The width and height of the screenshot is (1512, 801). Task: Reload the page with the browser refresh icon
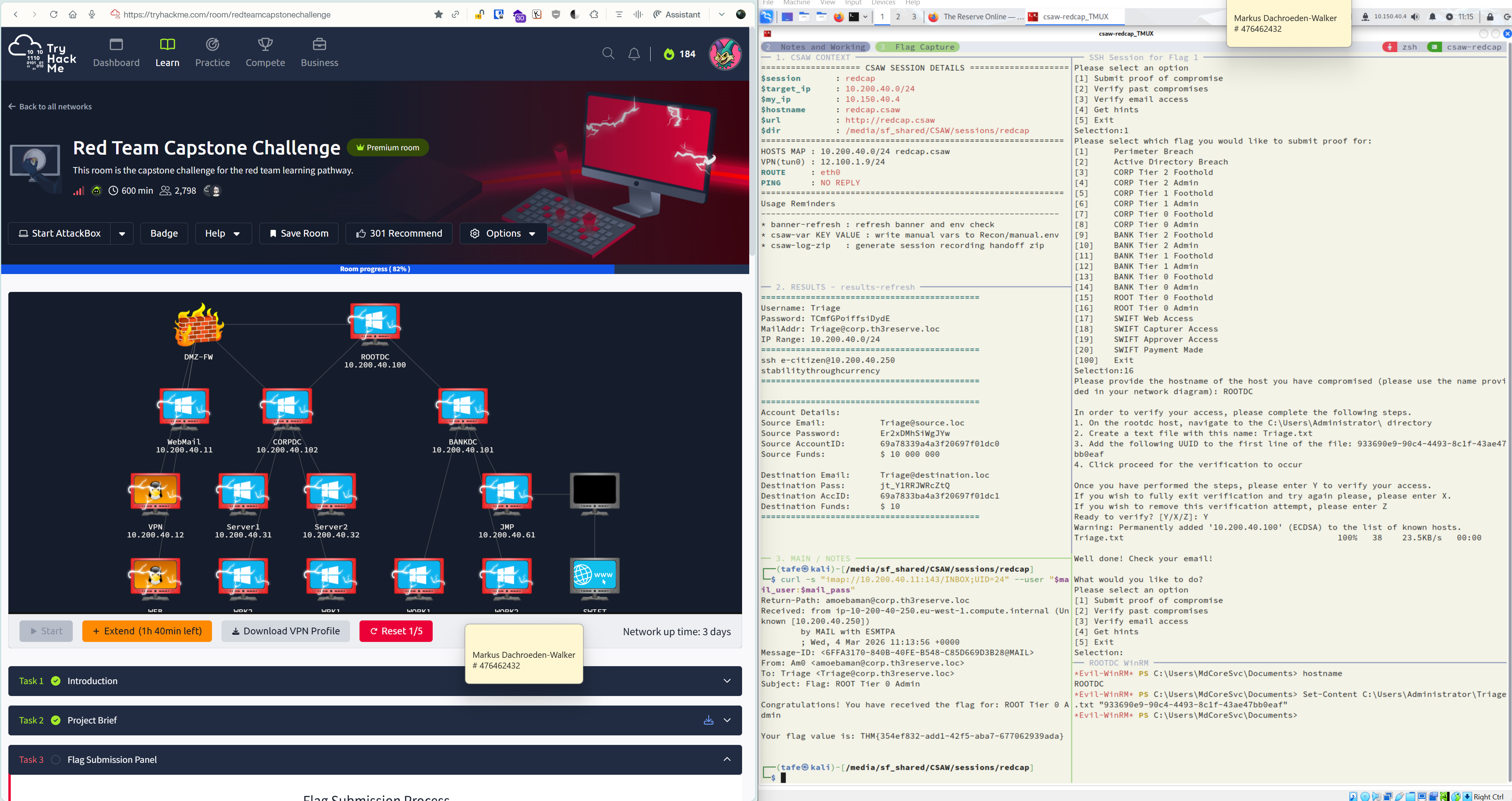tap(53, 15)
